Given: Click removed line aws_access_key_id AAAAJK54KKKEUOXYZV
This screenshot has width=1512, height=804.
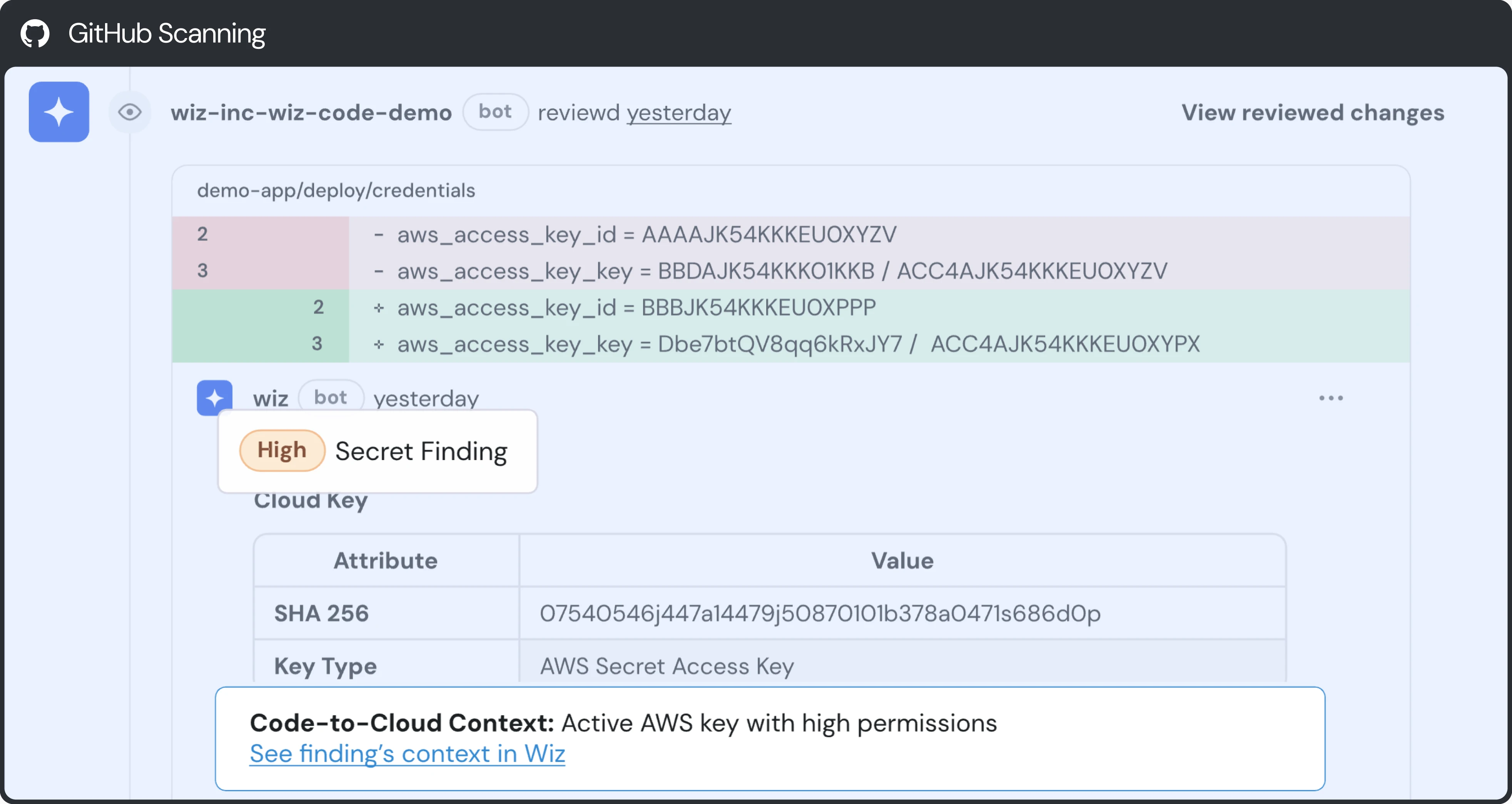Looking at the screenshot, I should tap(790, 234).
